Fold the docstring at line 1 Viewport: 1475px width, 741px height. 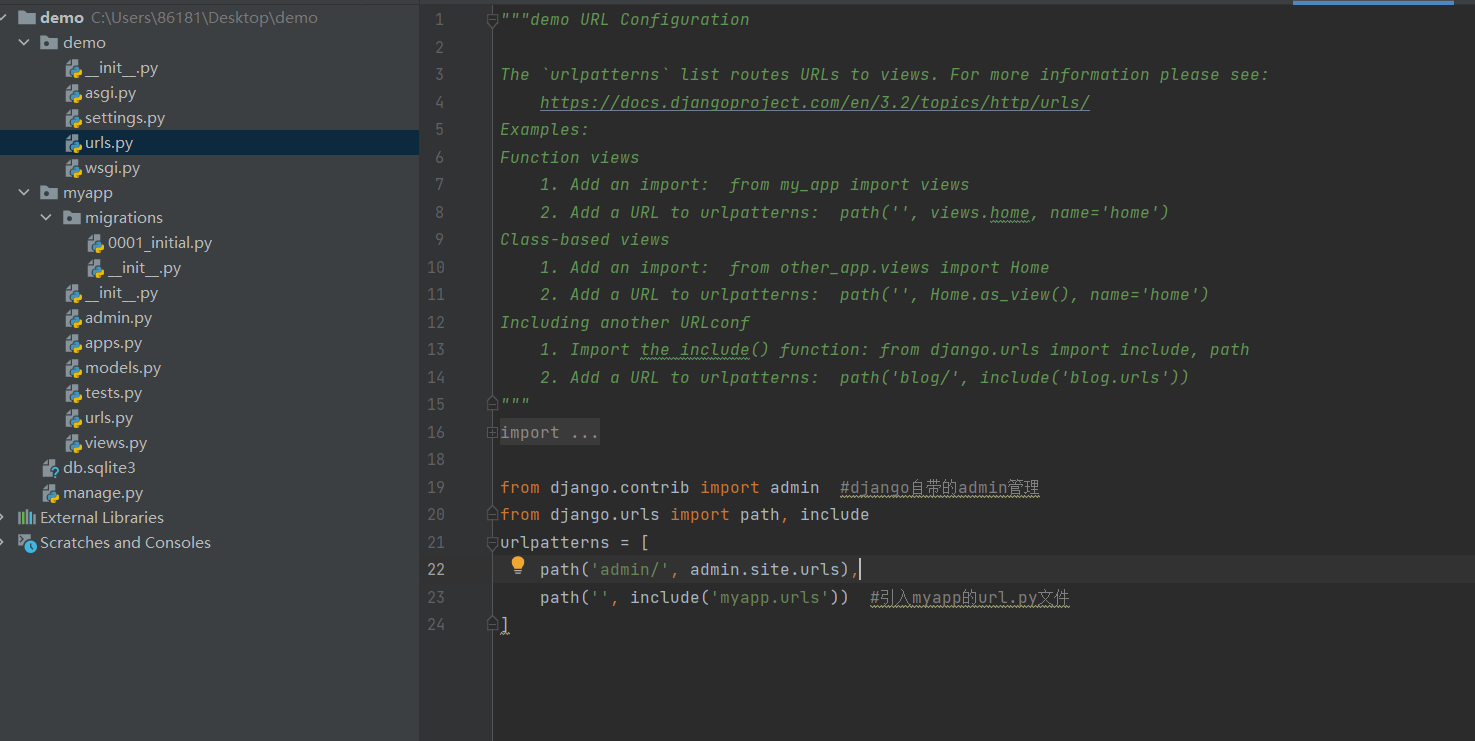pyautogui.click(x=491, y=20)
